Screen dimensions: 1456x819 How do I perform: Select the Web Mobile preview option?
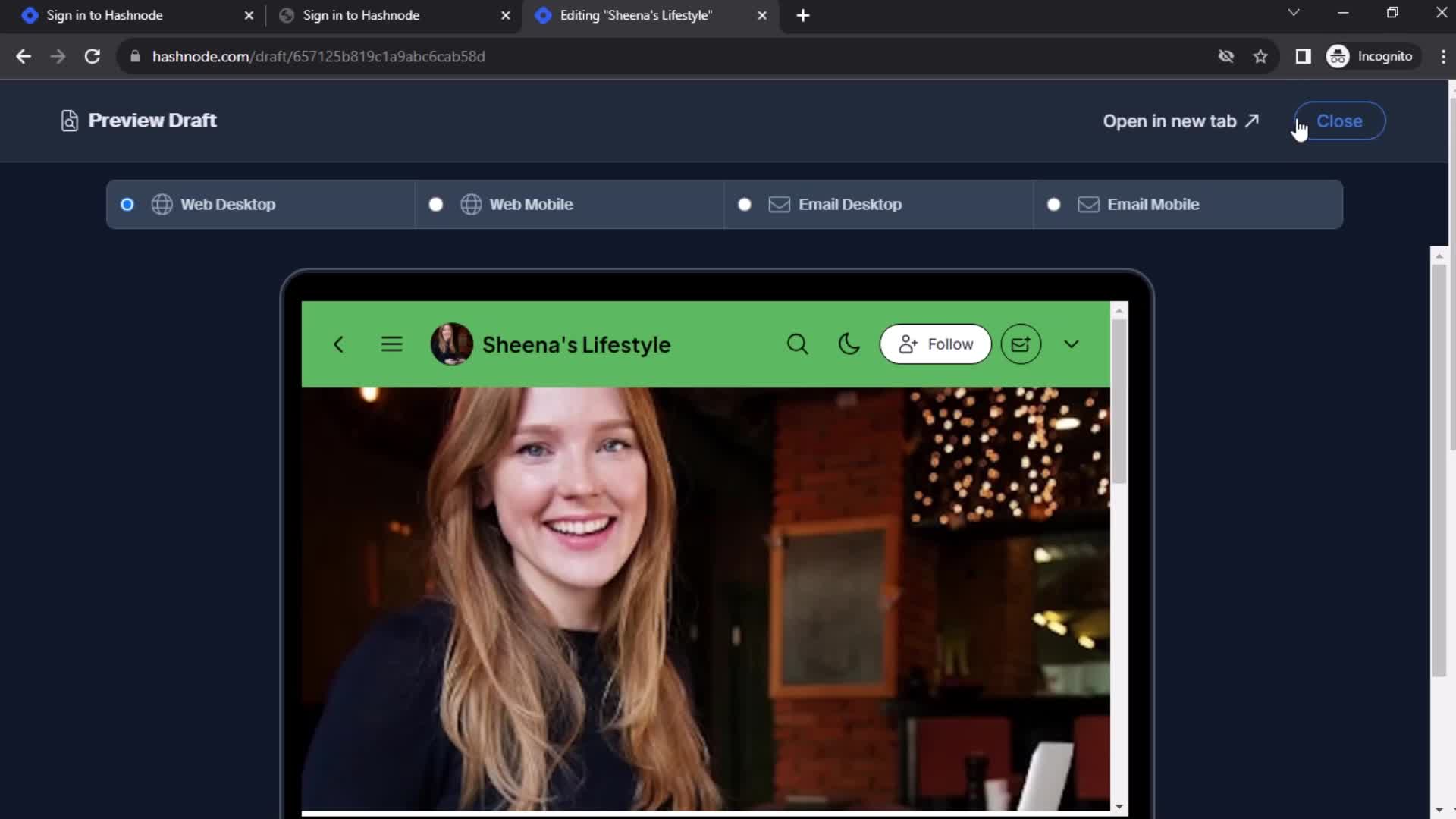(x=569, y=205)
